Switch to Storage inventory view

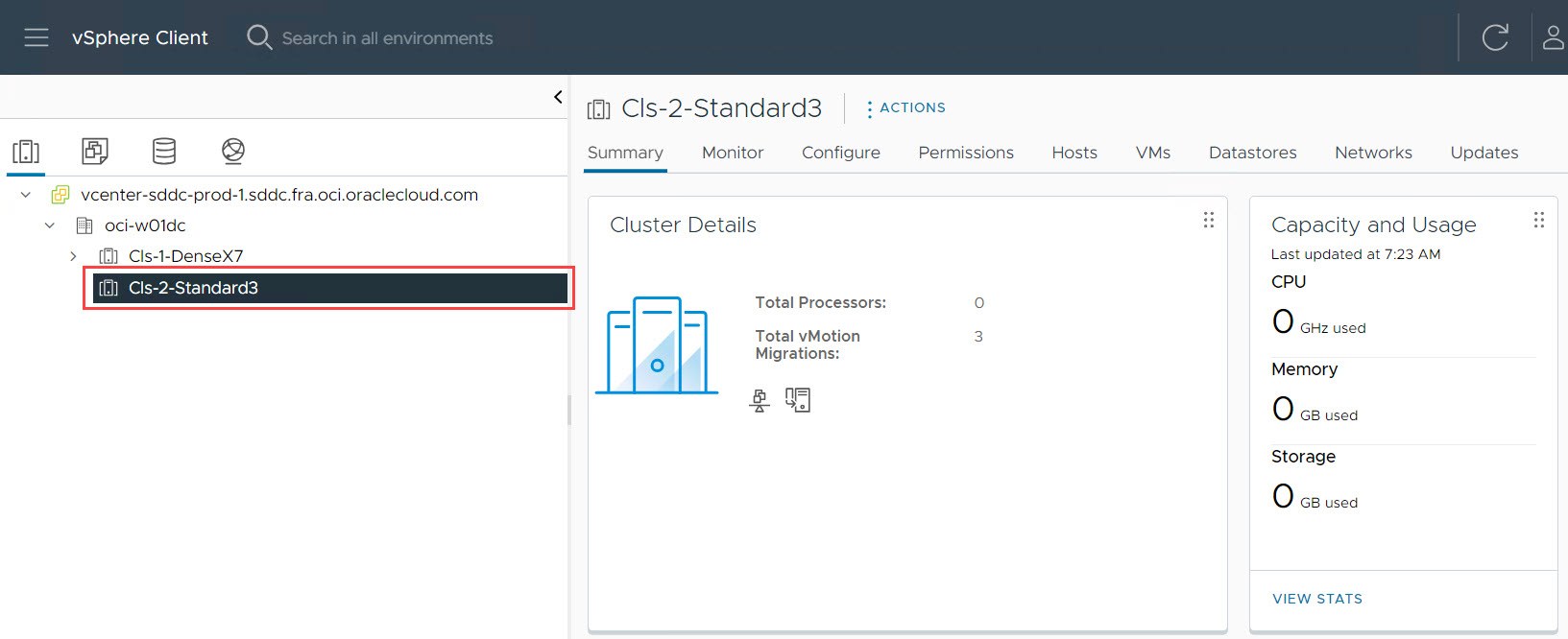pyautogui.click(x=164, y=151)
